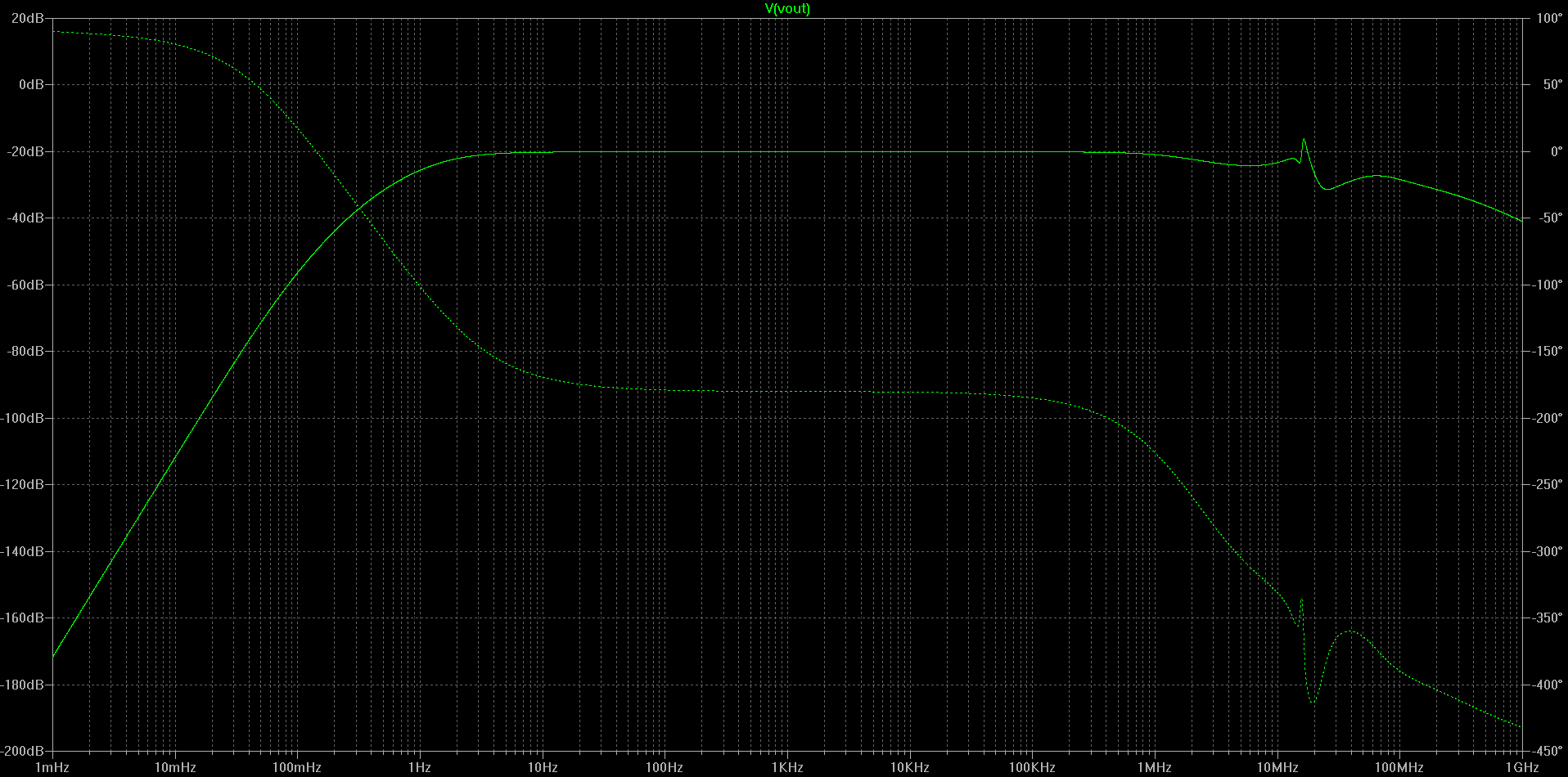Image resolution: width=1568 pixels, height=777 pixels.
Task: Click the -20dB magnitude axis label
Action: tap(27, 151)
